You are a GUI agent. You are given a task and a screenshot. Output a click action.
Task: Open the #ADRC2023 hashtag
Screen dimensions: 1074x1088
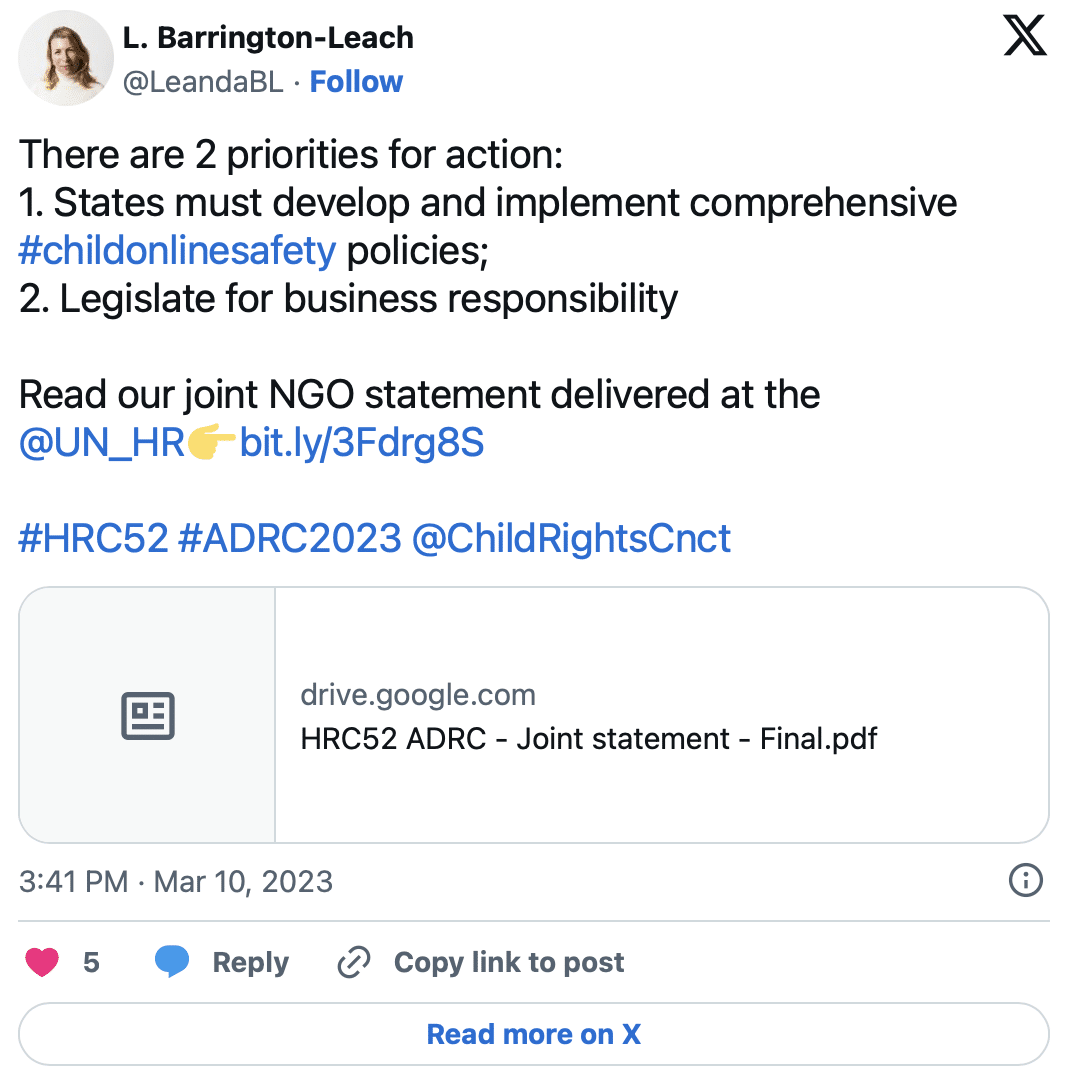pos(290,538)
